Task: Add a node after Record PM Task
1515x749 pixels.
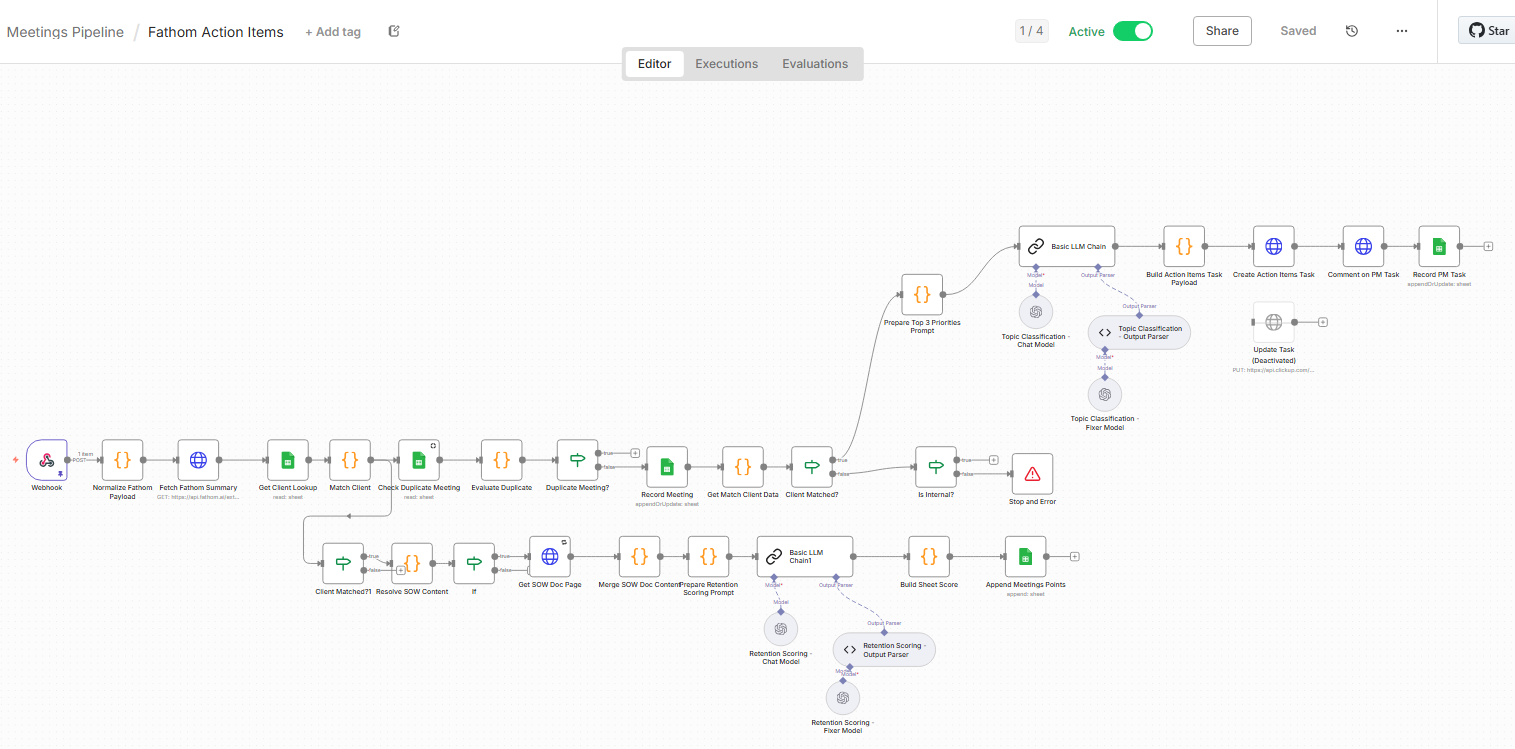Action: tap(1488, 246)
